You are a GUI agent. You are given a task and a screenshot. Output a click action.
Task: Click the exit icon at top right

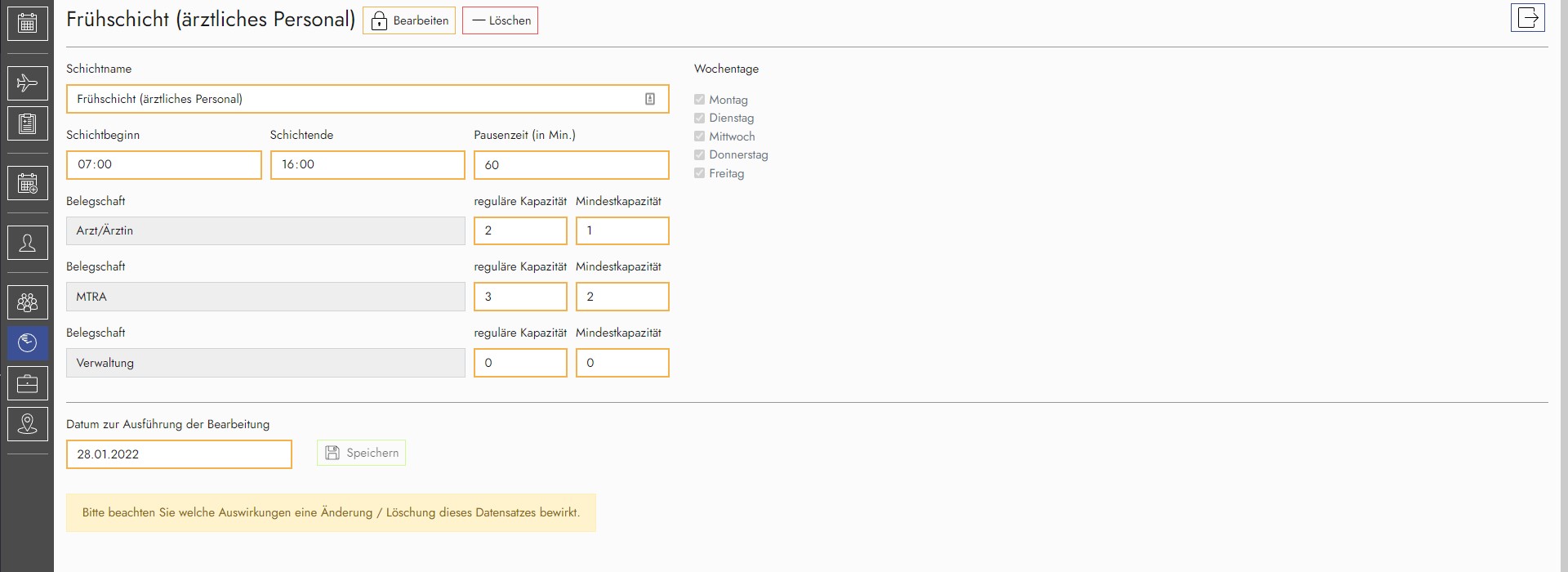point(1527,18)
